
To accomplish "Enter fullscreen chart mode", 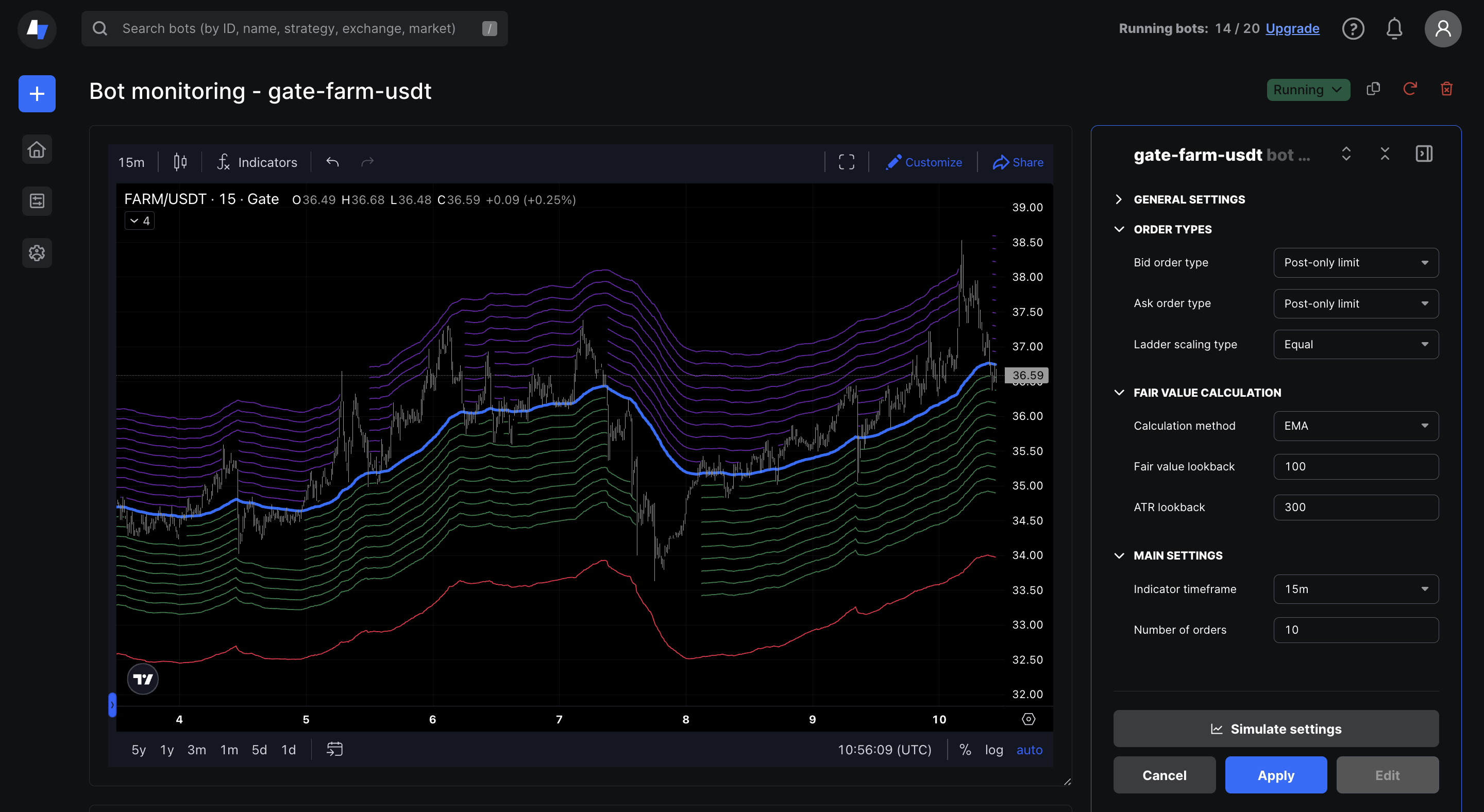I will point(846,162).
